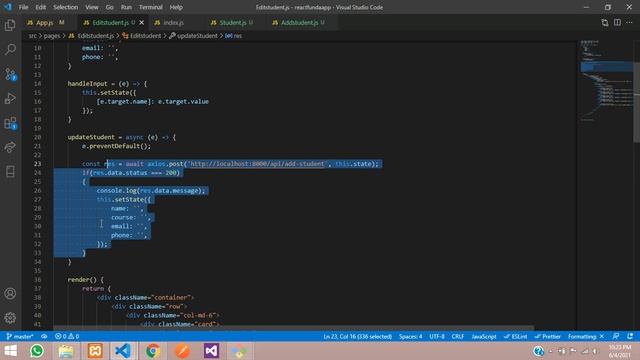Open Postman from the taskbar
This screenshot has height=360, width=640.
pos(182,351)
